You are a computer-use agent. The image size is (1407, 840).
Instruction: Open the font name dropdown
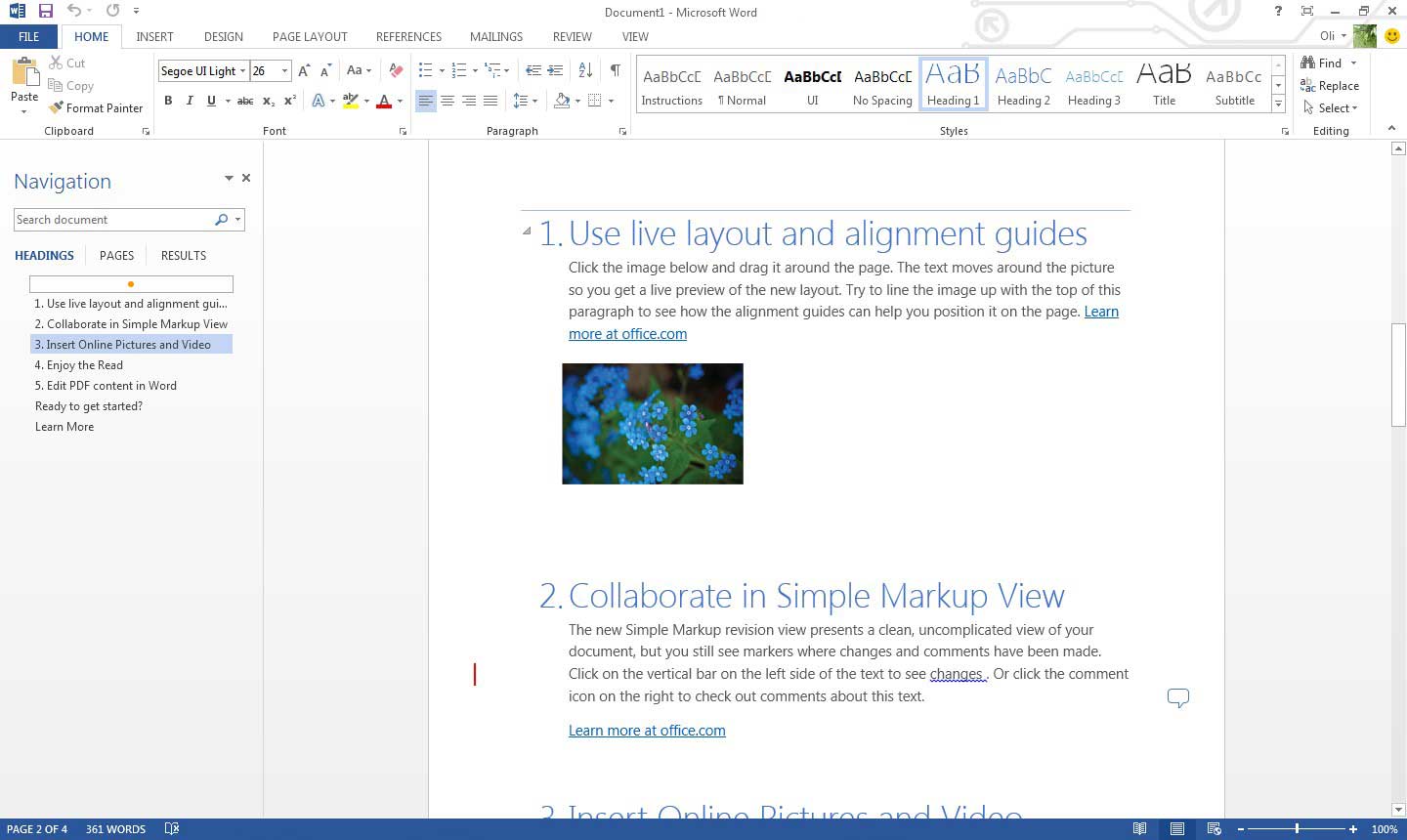243,70
